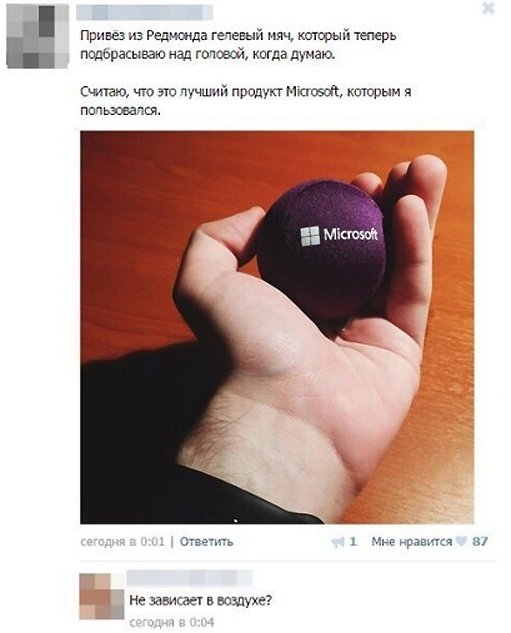Click the Ответить reply link
This screenshot has height=633, width=511.
(x=206, y=541)
